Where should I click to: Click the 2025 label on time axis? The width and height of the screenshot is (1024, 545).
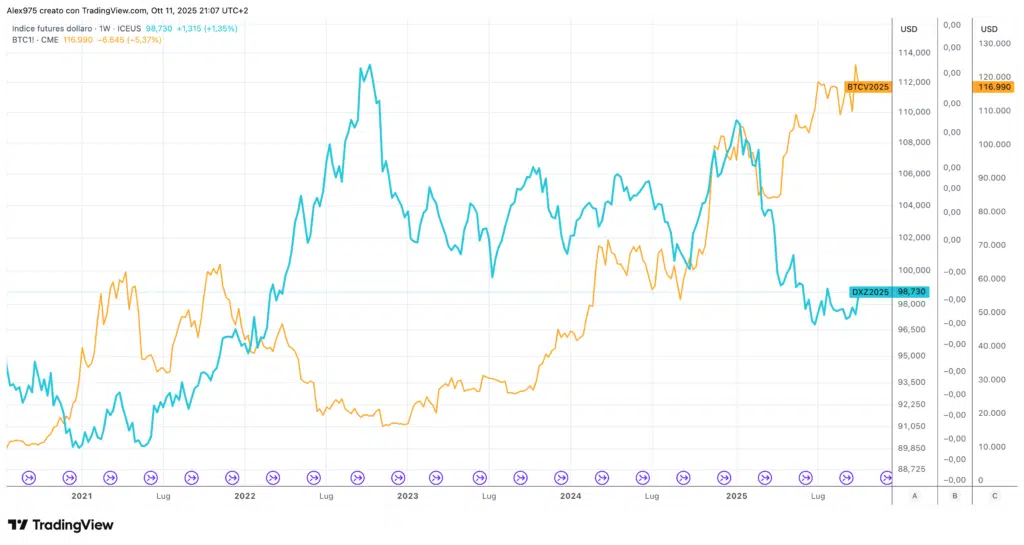coord(735,495)
